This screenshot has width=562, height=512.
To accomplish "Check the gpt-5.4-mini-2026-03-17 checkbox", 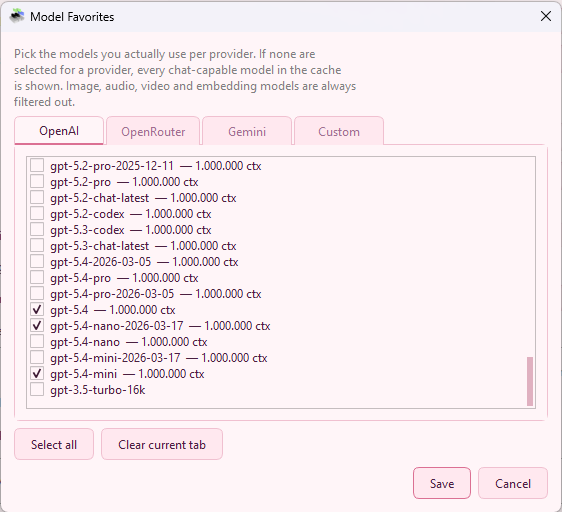I will pos(37,357).
